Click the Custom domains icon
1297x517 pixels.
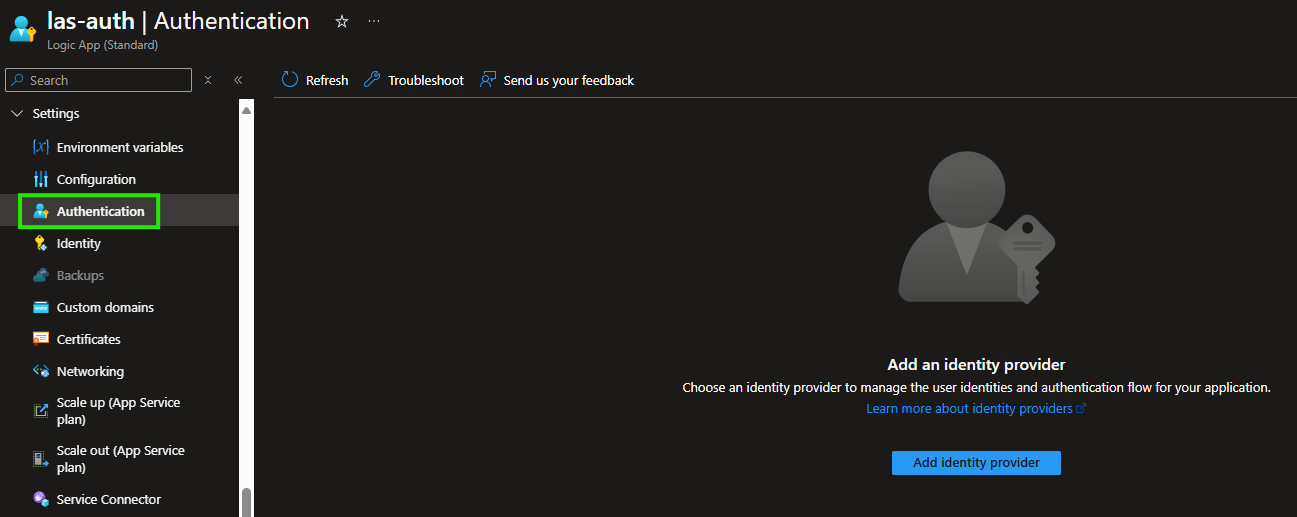tap(40, 307)
